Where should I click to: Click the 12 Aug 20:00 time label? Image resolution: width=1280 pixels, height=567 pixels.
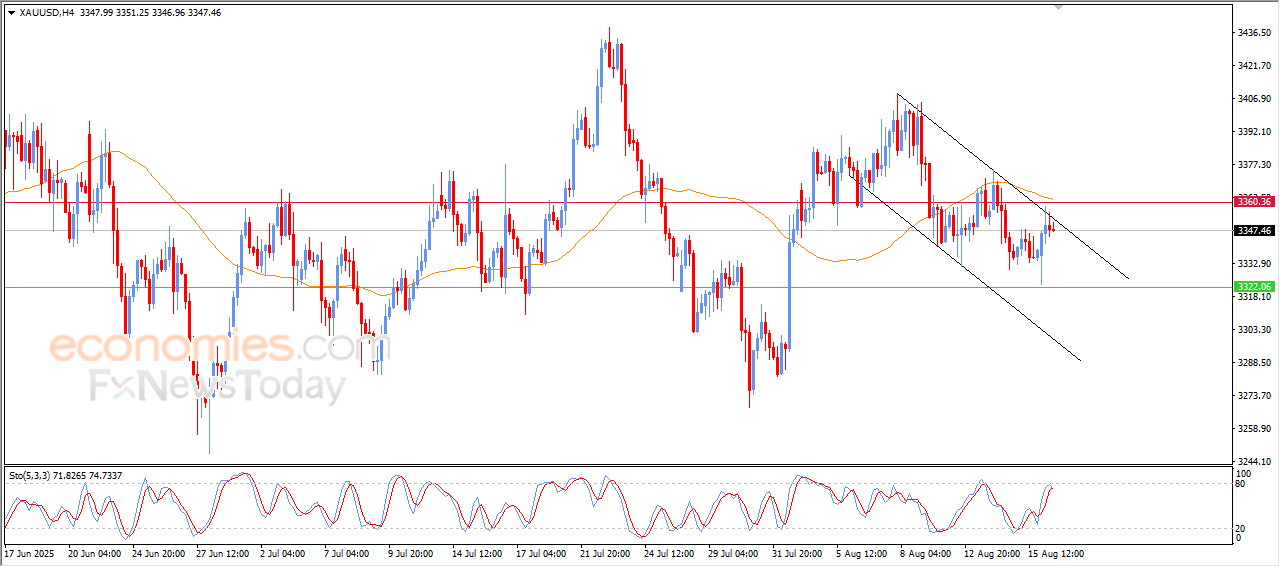991,553
